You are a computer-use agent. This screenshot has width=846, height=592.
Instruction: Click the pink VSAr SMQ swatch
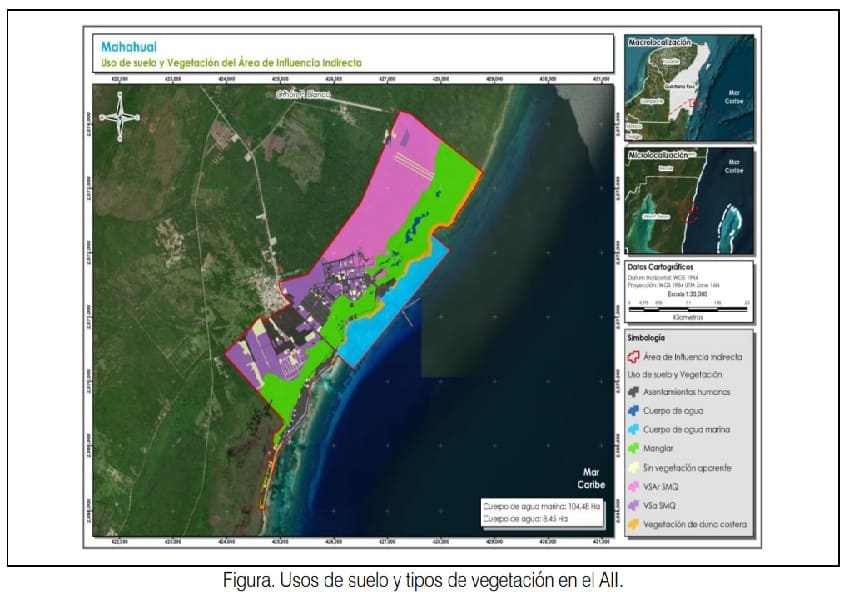pos(633,486)
